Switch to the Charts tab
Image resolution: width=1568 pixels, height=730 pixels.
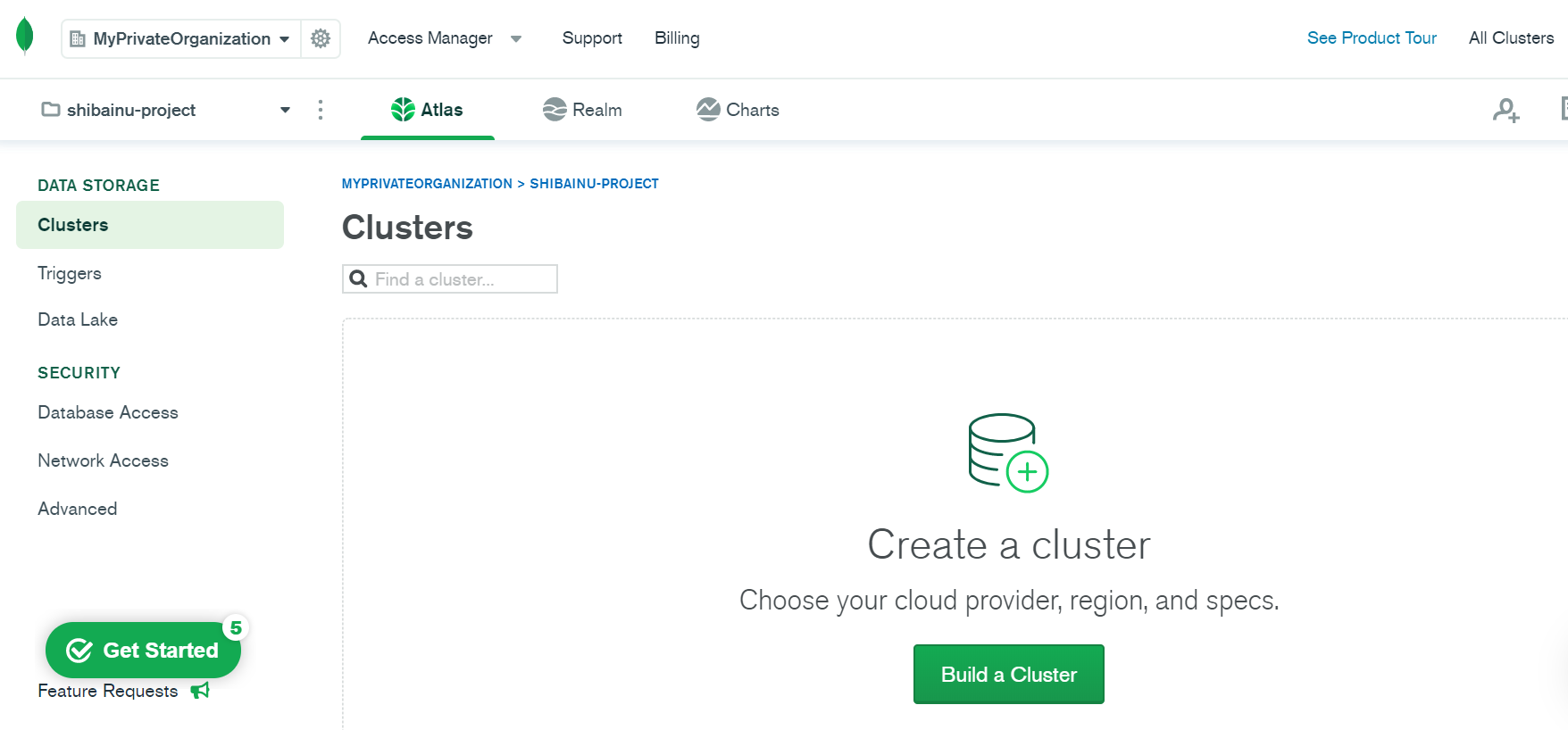[x=738, y=110]
